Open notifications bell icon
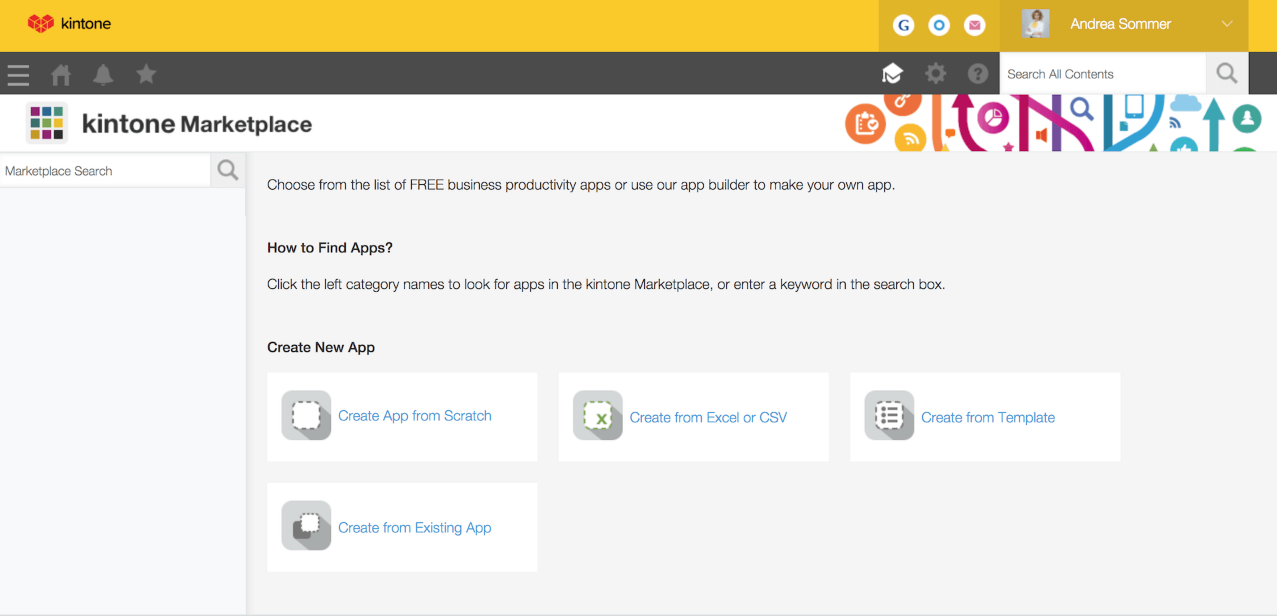This screenshot has width=1277, height=616. pyautogui.click(x=103, y=74)
